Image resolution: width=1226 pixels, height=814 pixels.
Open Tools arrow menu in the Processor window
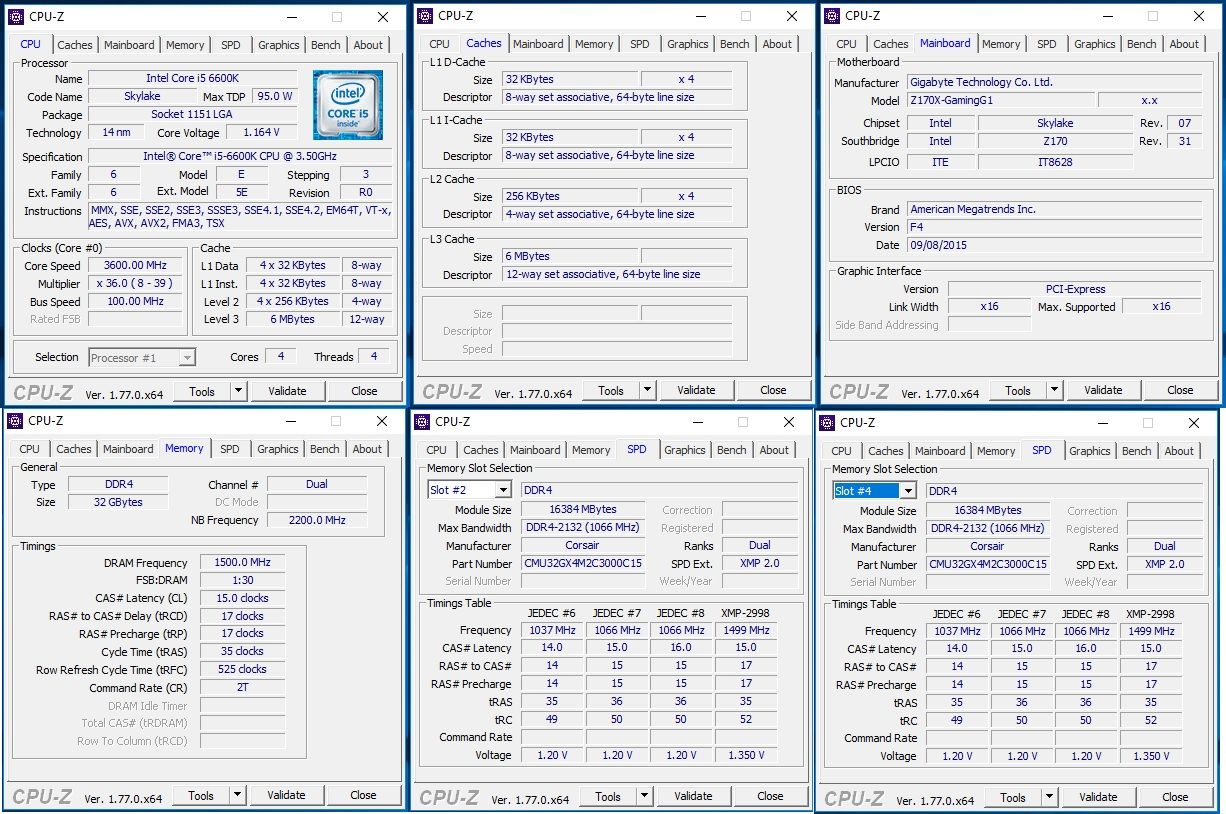(x=238, y=391)
